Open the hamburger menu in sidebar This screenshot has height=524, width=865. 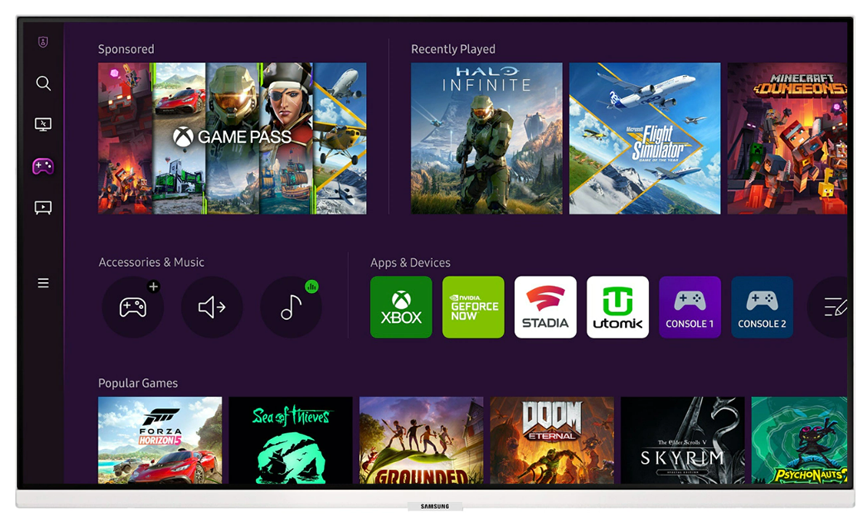43,283
